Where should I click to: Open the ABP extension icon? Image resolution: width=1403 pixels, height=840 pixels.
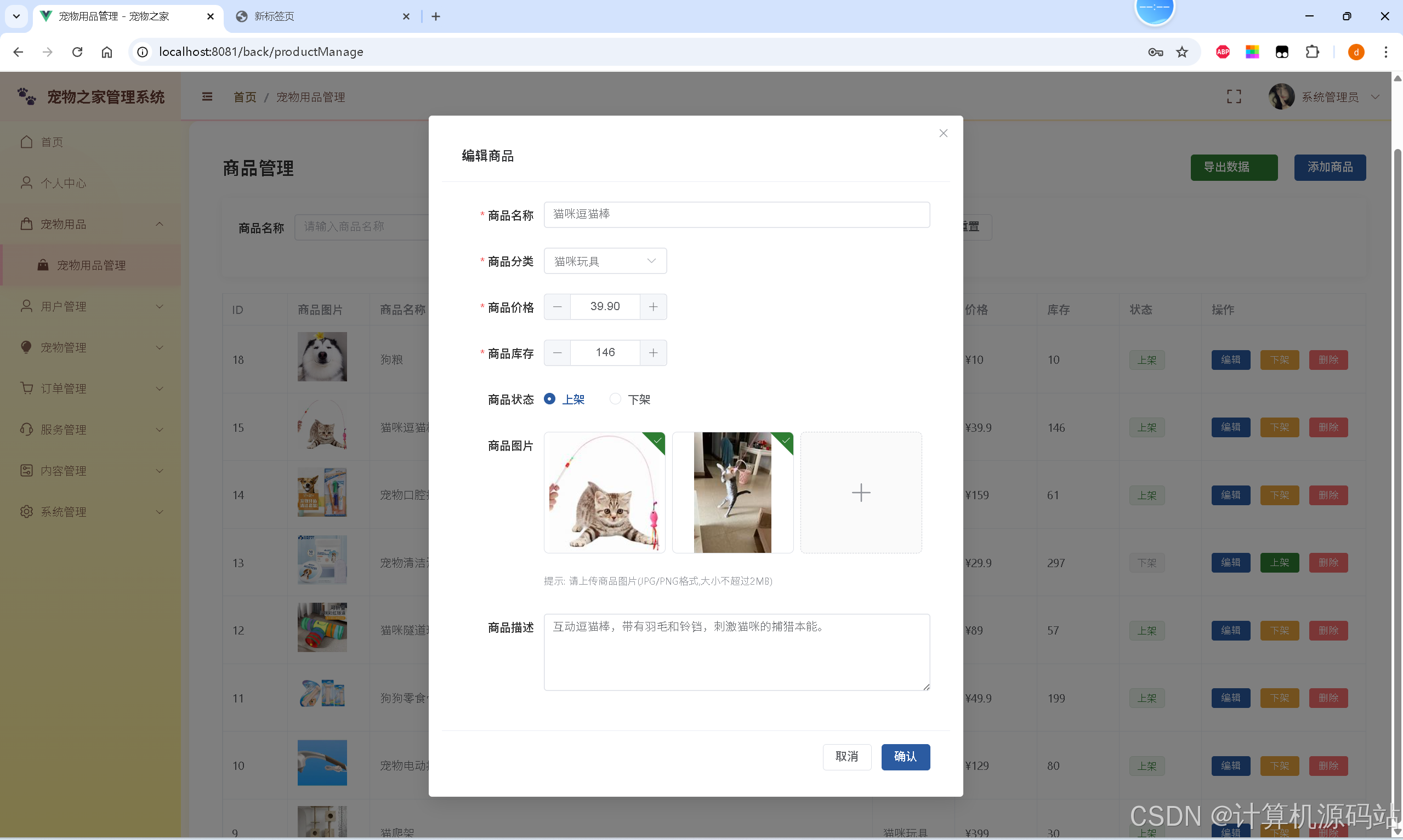[x=1223, y=52]
